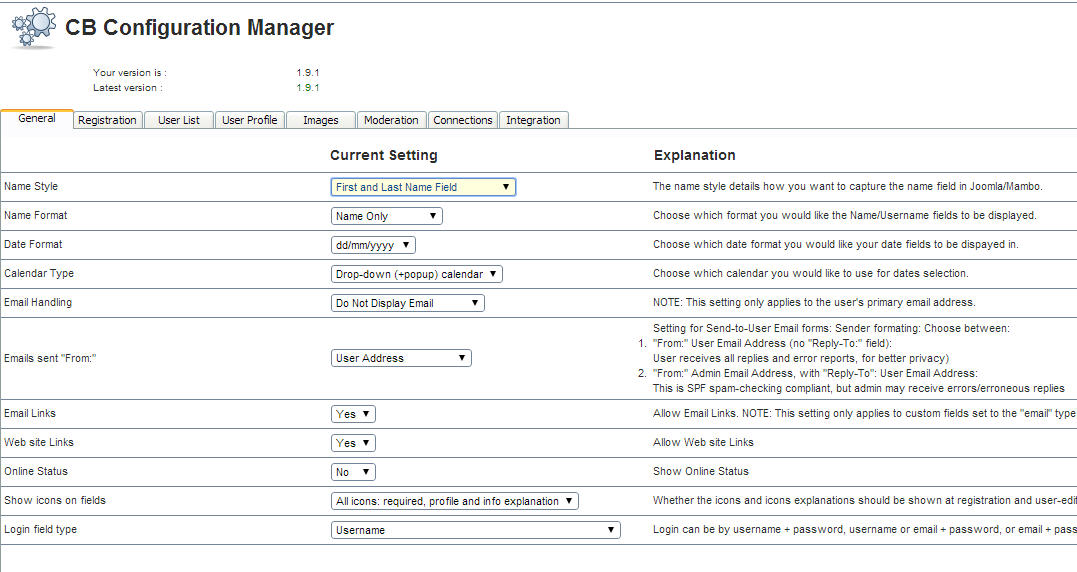This screenshot has height=572, width=1077.
Task: Click the 'Your version is :' label
Action: tap(130, 72)
